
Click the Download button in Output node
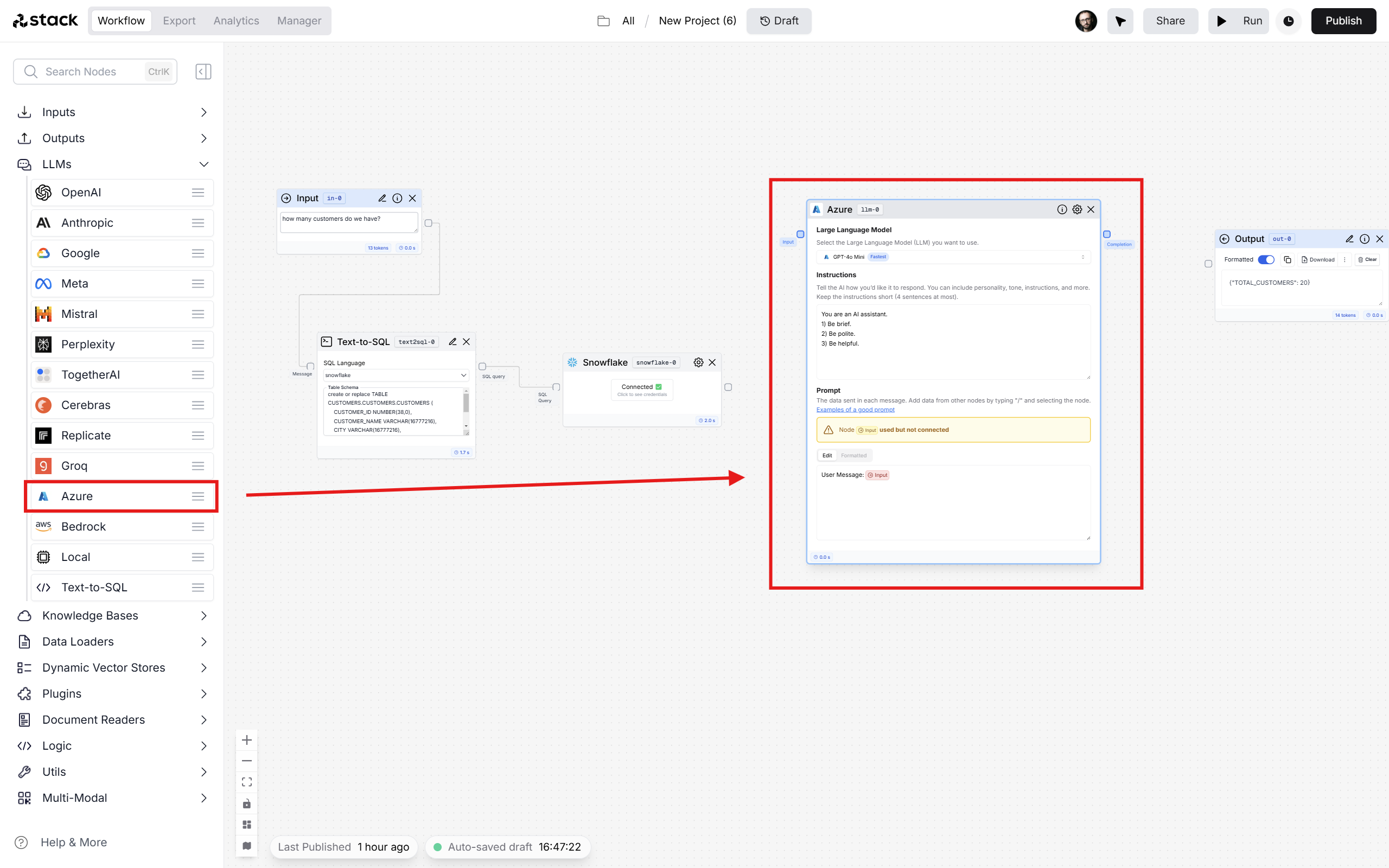point(1318,259)
